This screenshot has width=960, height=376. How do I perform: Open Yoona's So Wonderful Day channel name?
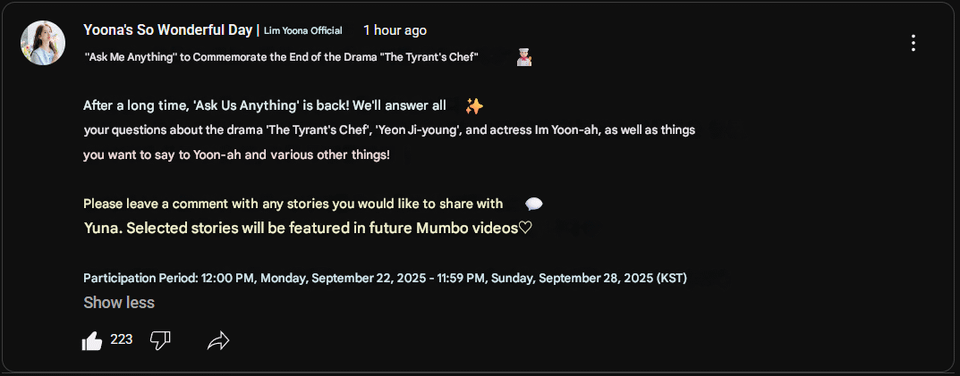point(168,30)
